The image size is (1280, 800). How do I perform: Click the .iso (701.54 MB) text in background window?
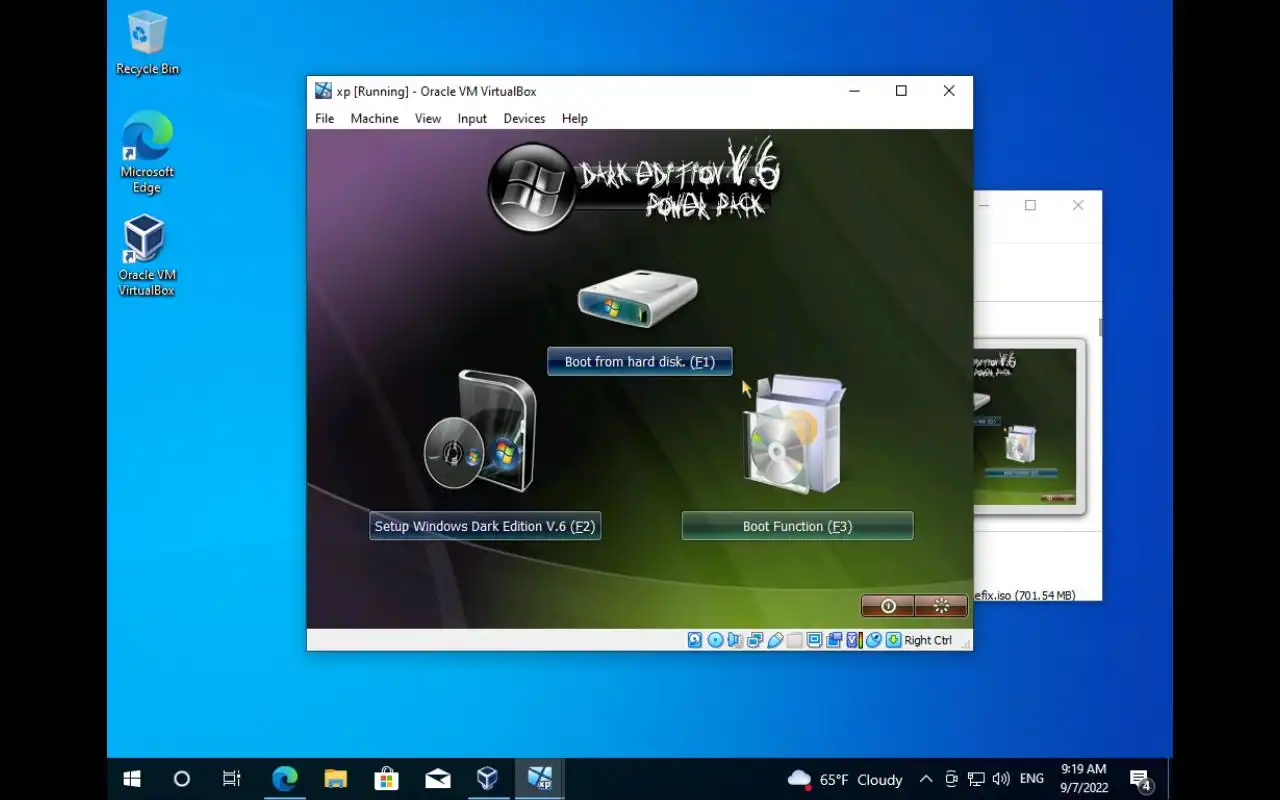tap(1025, 595)
